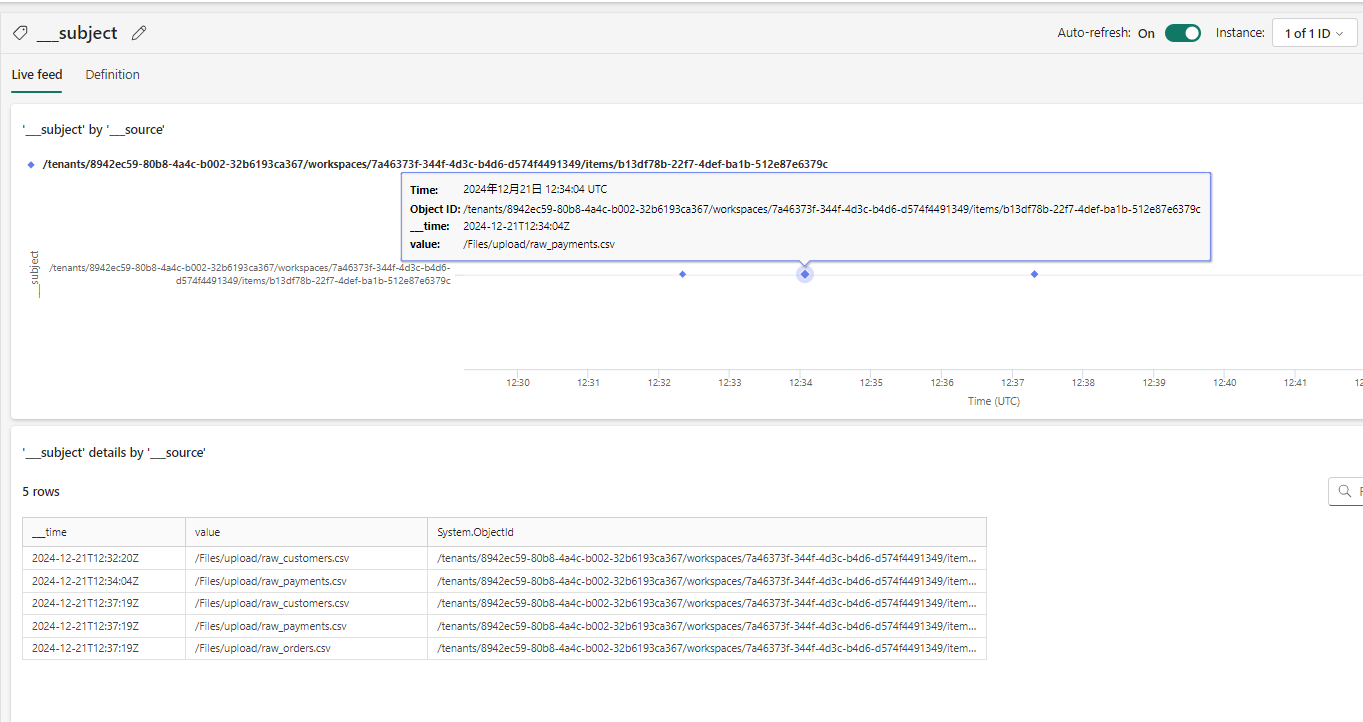Click the 12:30 tick label on time axis
Screen dimensions: 1363x722
(x=518, y=382)
